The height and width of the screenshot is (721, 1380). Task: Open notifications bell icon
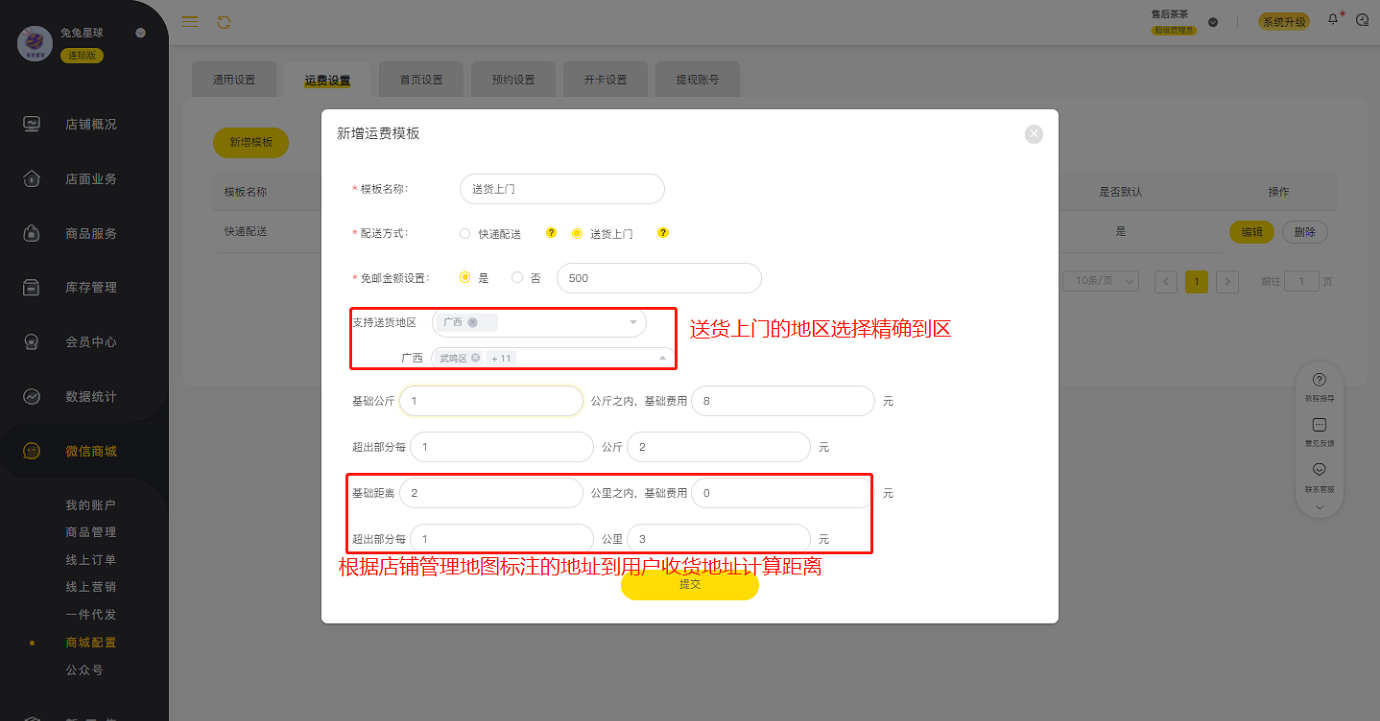(1333, 20)
